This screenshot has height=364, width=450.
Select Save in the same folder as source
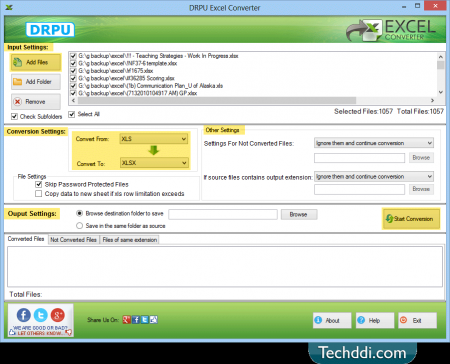pos(79,226)
